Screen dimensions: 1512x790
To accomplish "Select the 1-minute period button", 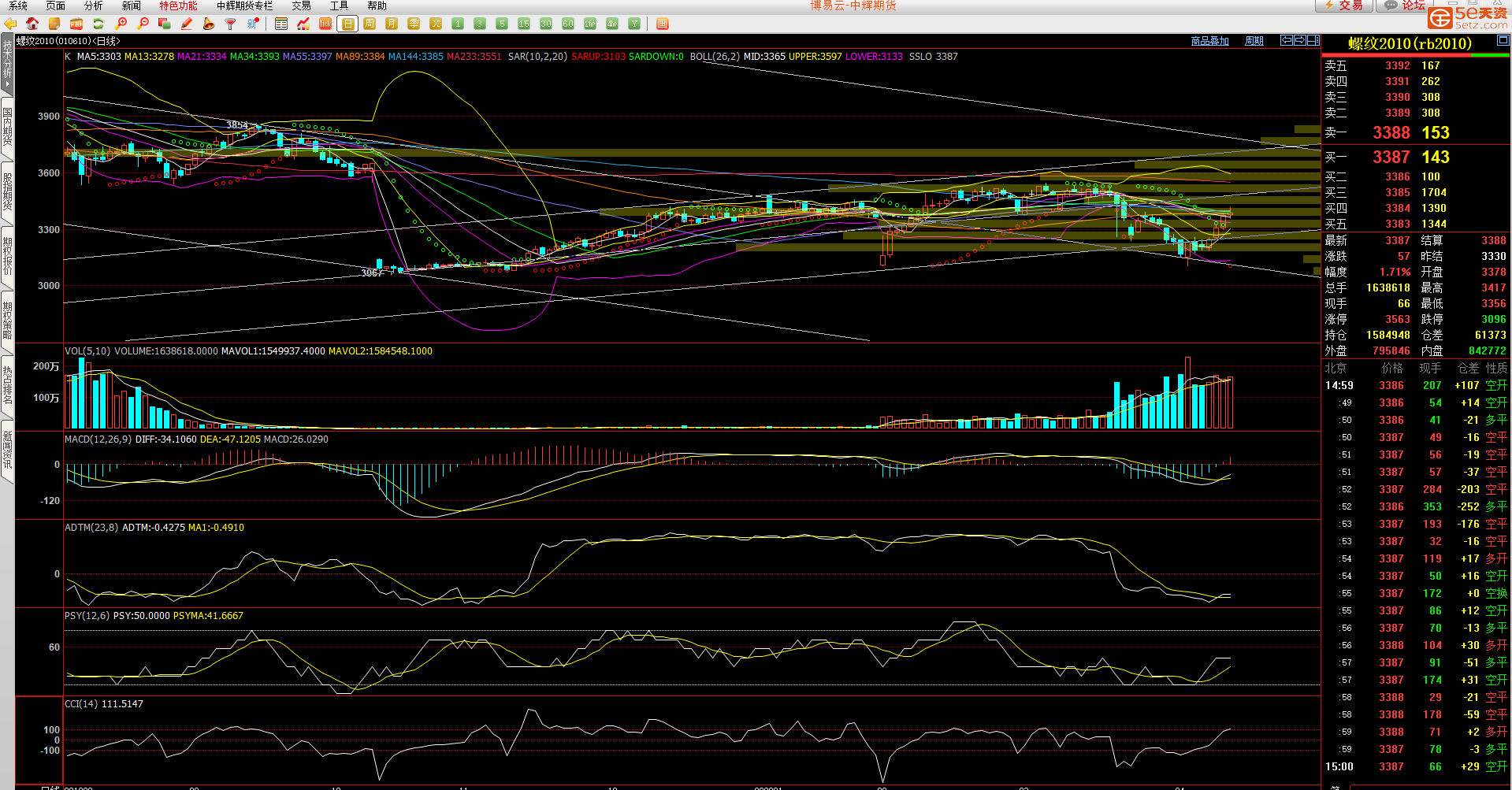I will pyautogui.click(x=458, y=24).
